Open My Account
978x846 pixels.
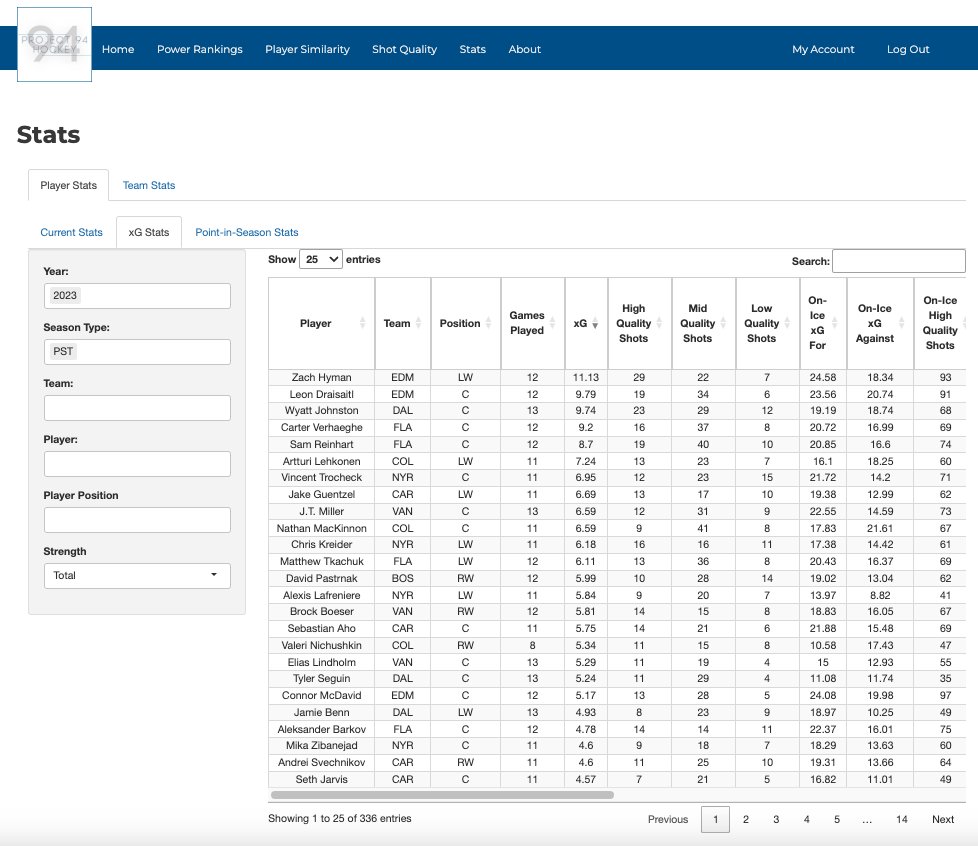[x=823, y=49]
